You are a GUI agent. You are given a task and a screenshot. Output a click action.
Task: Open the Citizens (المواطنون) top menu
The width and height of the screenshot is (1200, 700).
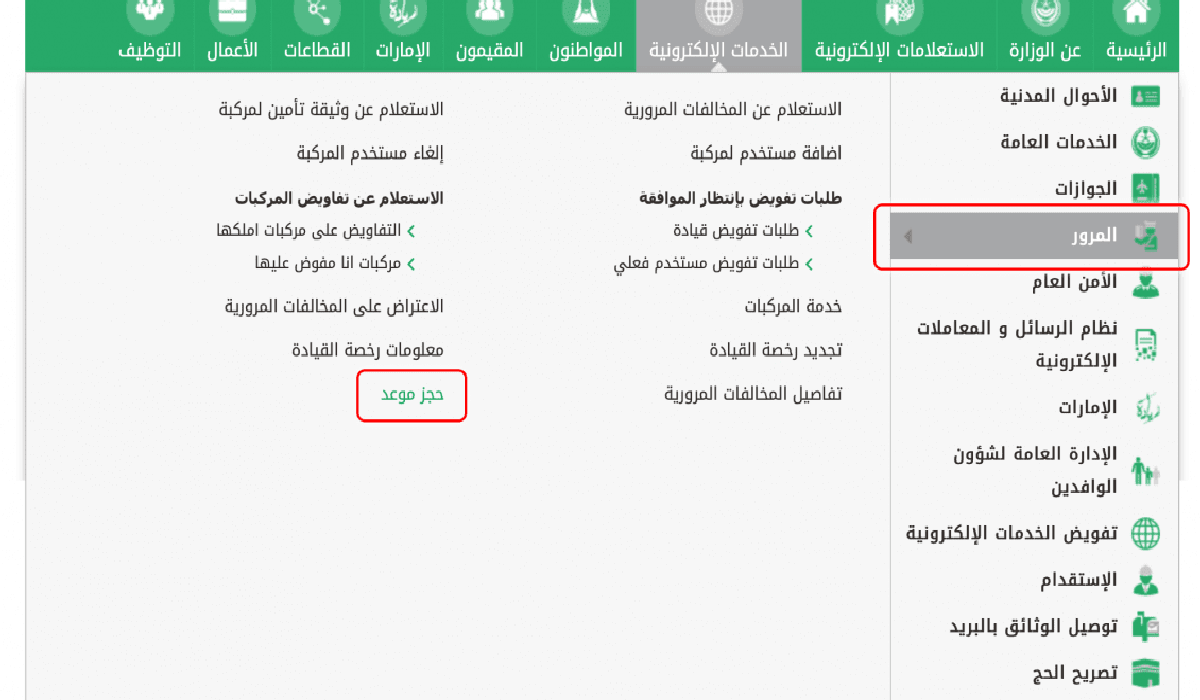tap(585, 50)
